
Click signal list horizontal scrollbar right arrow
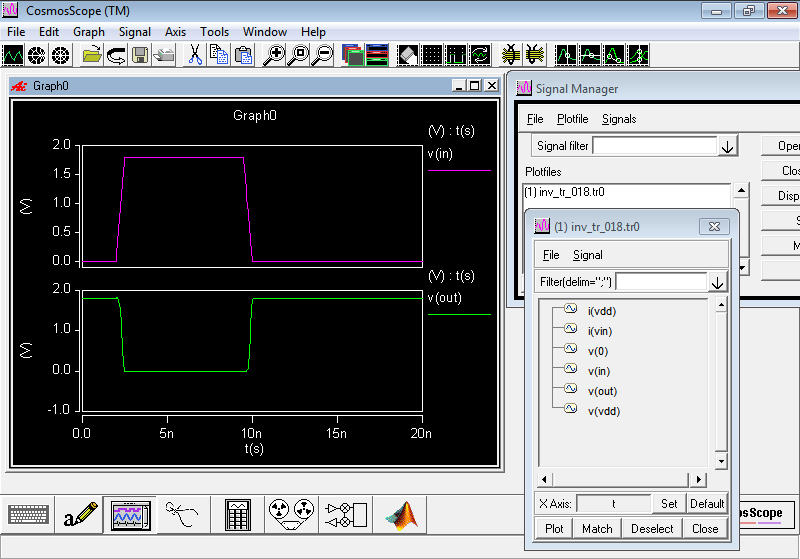(x=698, y=479)
